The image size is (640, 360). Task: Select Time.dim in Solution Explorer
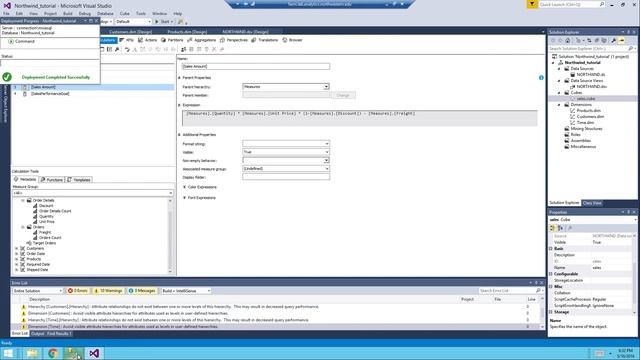pyautogui.click(x=585, y=122)
